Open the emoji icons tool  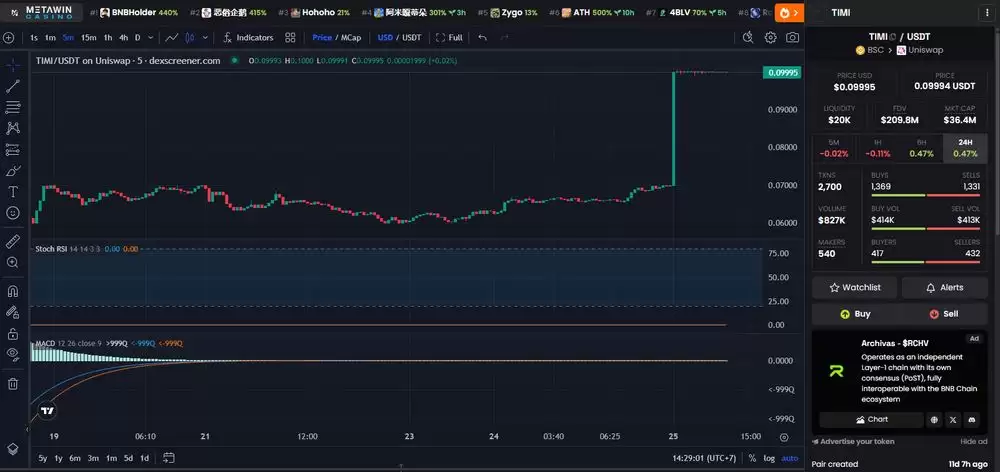tap(13, 213)
